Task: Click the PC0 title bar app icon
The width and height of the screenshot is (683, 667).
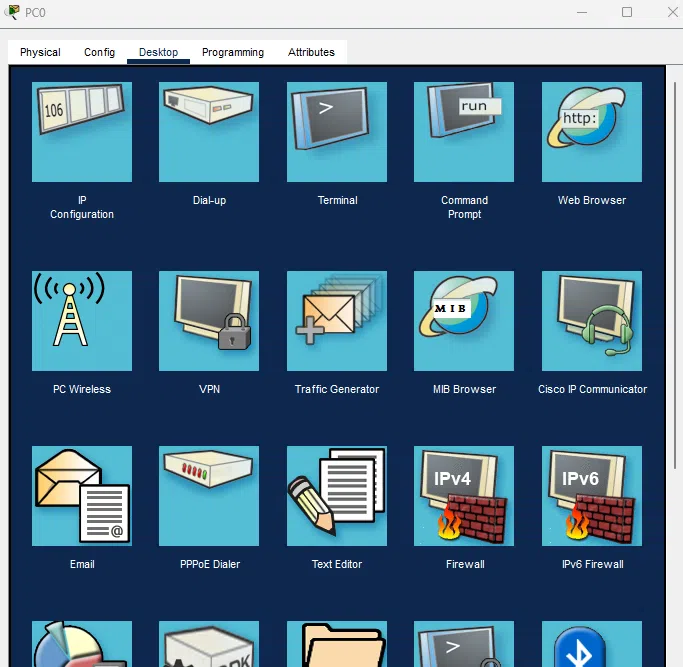Action: coord(13,12)
